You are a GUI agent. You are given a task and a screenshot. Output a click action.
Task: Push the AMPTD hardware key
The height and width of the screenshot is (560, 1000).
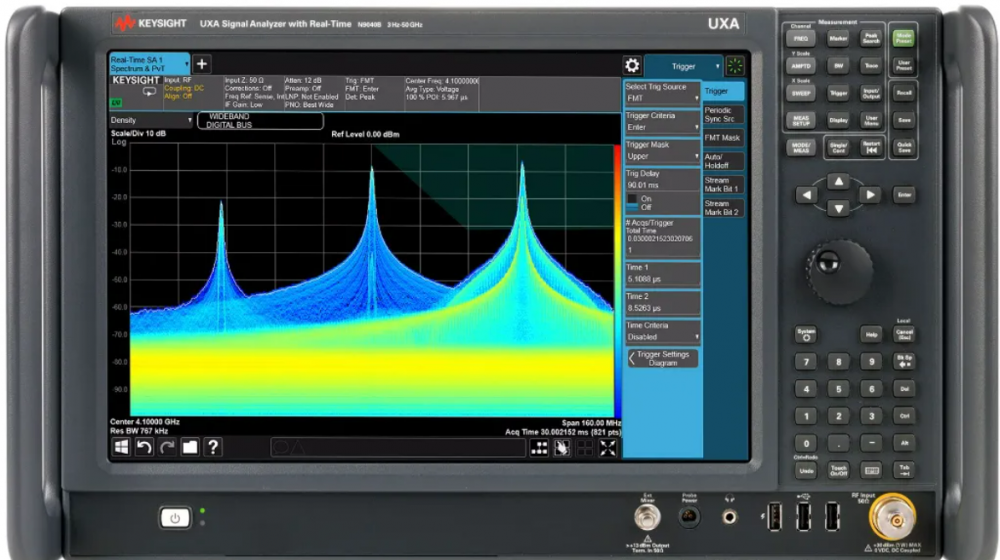pyautogui.click(x=801, y=66)
